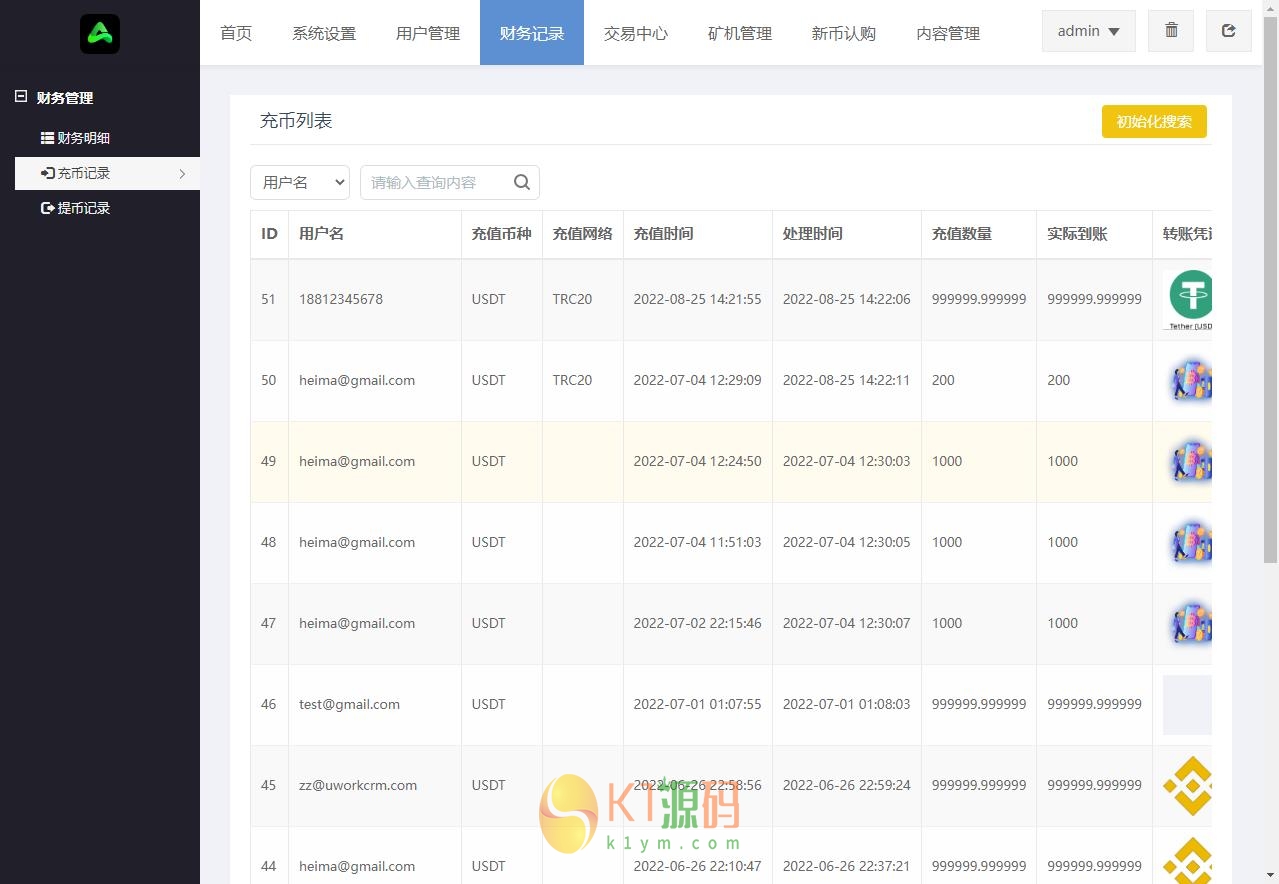Click the trash icon in top bar
Screen dimensions: 1279x884
1171,31
